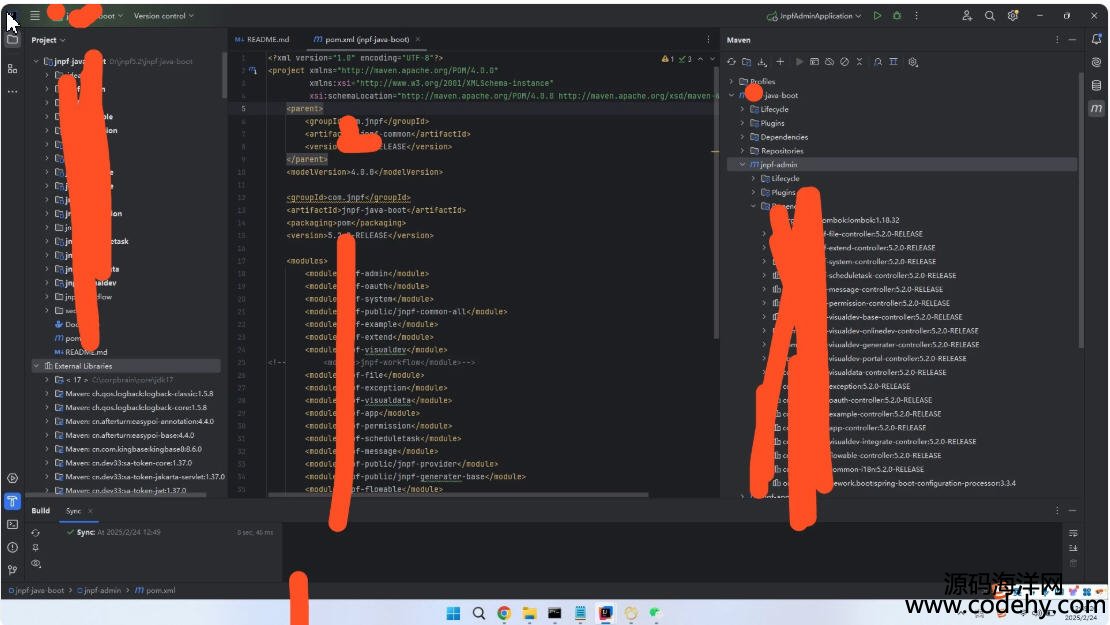Toggle Skip Tests mode in Maven

tap(845, 62)
